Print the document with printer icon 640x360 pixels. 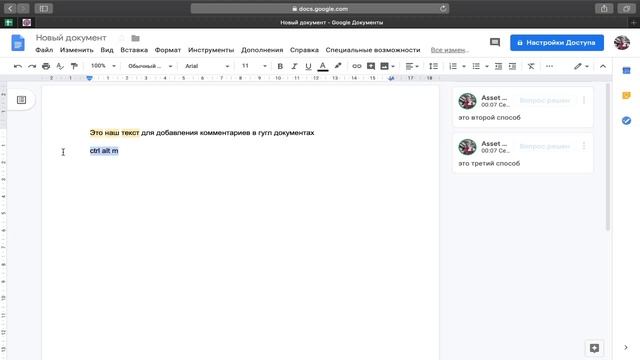(x=46, y=66)
